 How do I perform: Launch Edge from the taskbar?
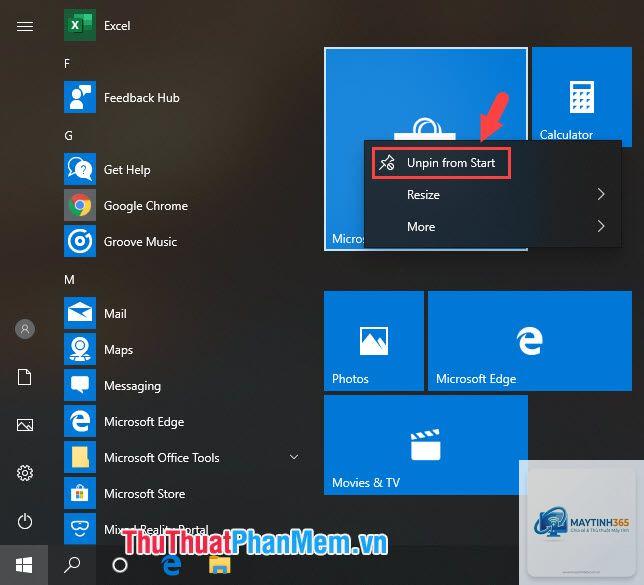171,565
